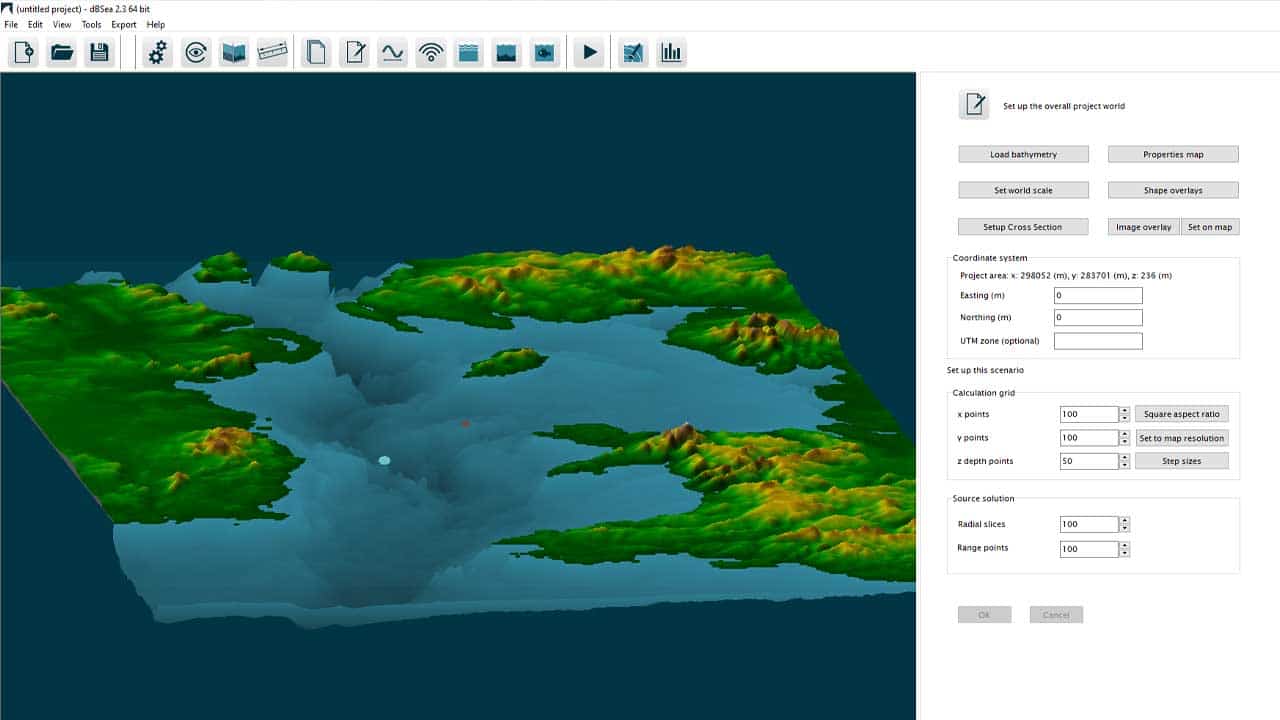The height and width of the screenshot is (720, 1280).
Task: Increase Radial slices with up arrow
Action: click(x=1125, y=520)
